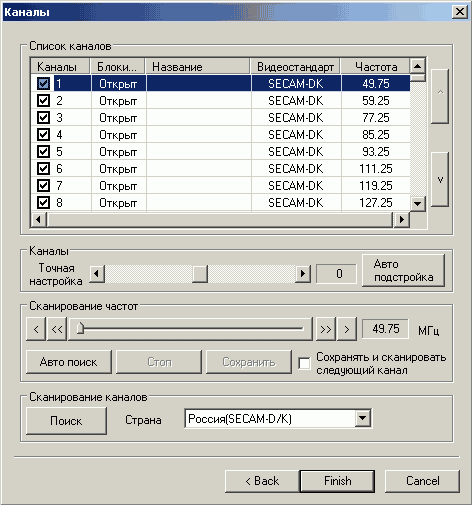Sort by the Каналы column header
This screenshot has width=472, height=505.
(x=60, y=66)
